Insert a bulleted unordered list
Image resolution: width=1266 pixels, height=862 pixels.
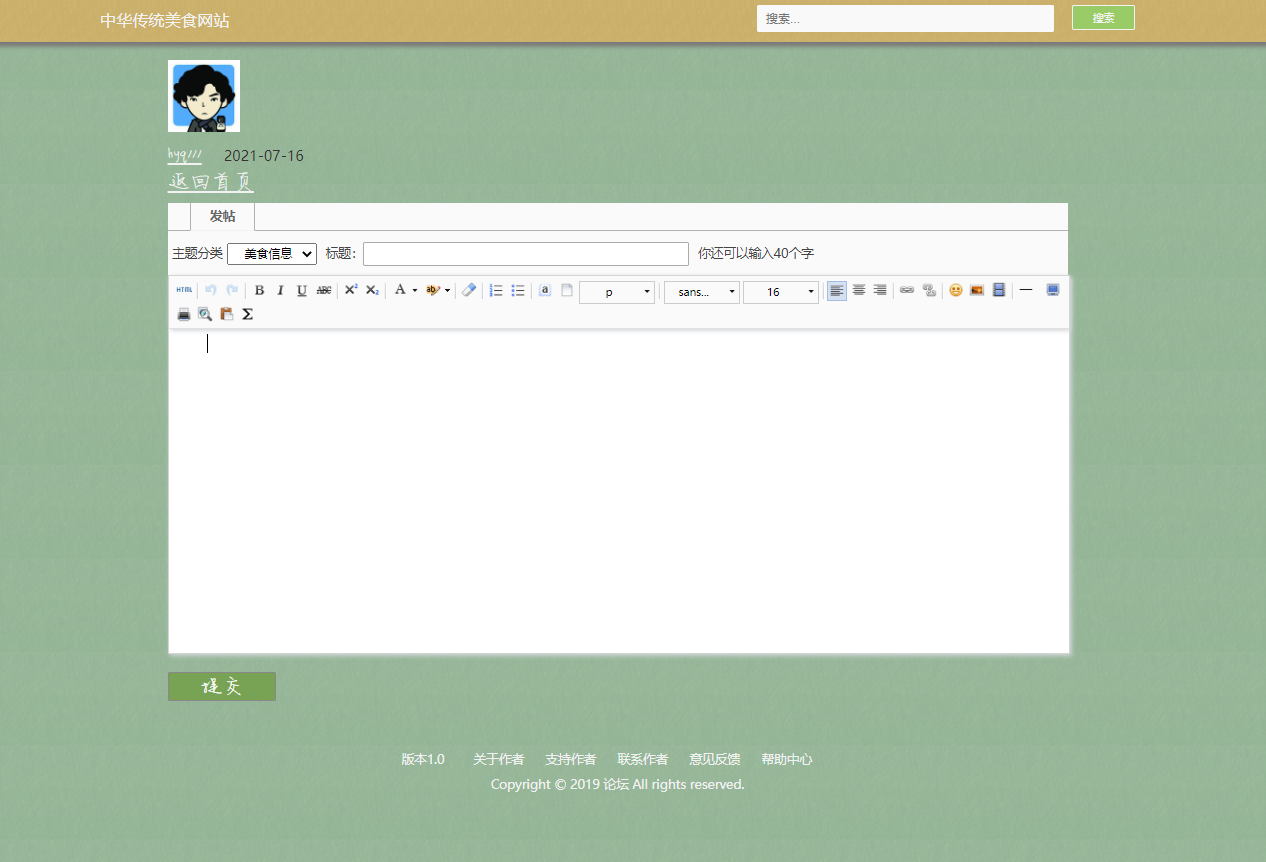pyautogui.click(x=518, y=290)
